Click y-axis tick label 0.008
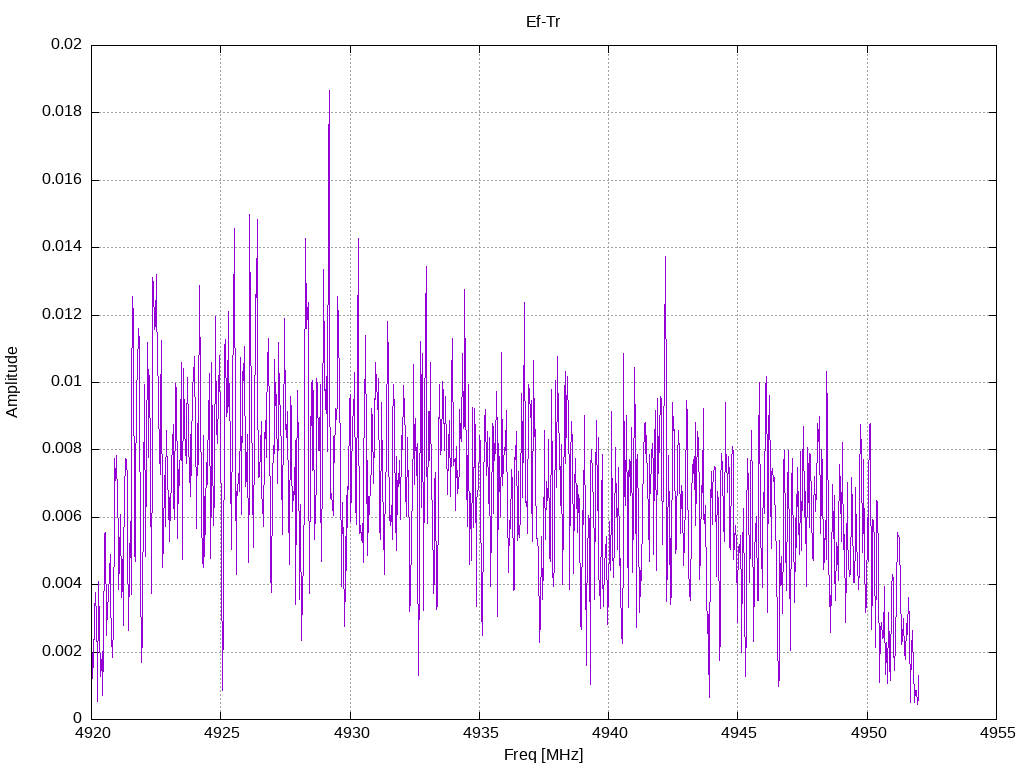The height and width of the screenshot is (768, 1024). 62,449
